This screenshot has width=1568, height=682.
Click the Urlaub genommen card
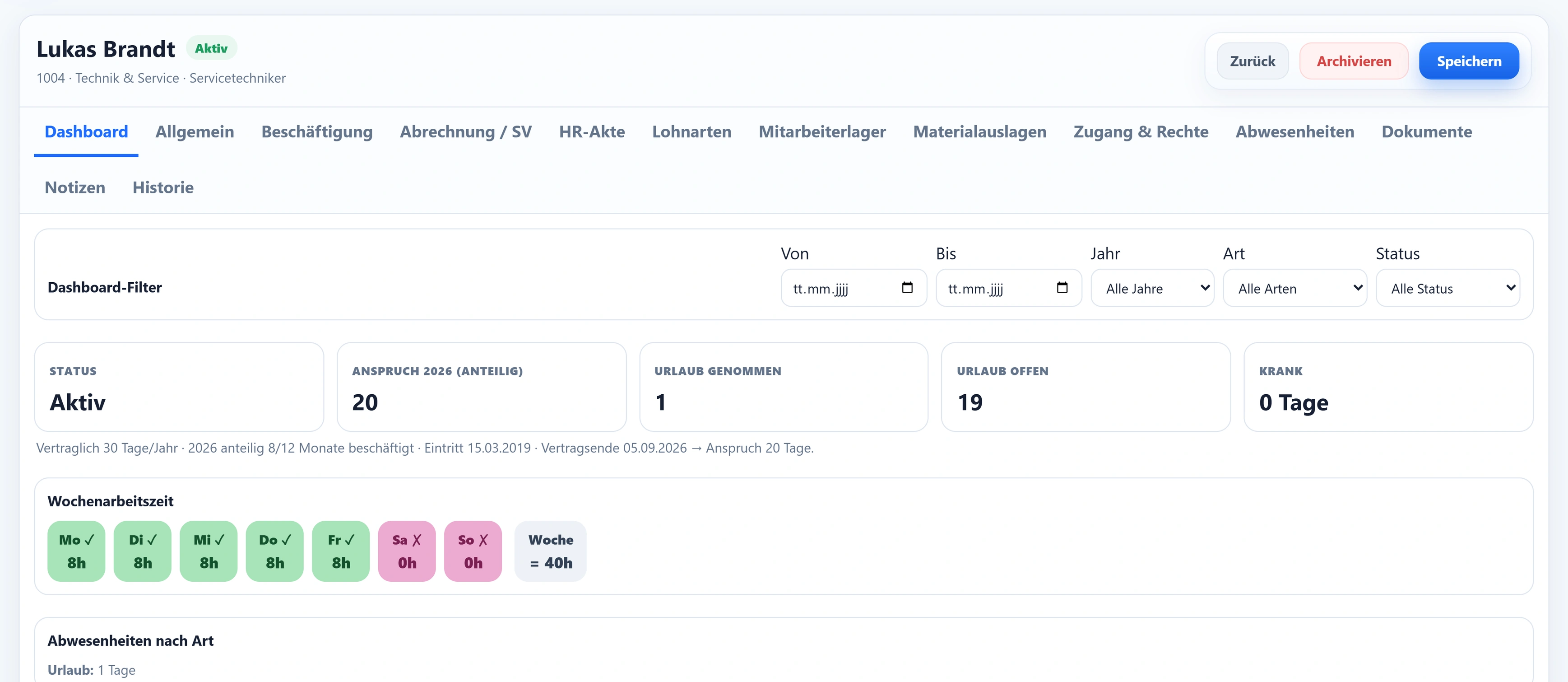[784, 387]
